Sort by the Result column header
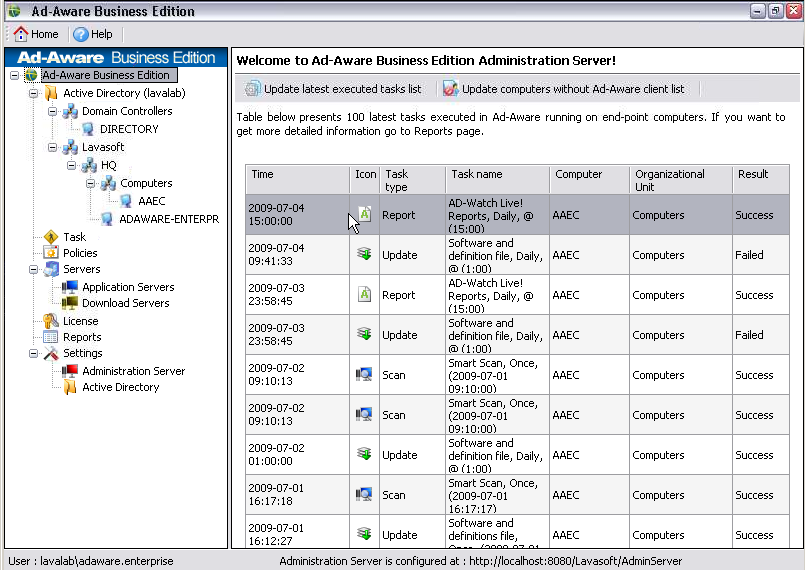805x570 pixels. [x=761, y=180]
